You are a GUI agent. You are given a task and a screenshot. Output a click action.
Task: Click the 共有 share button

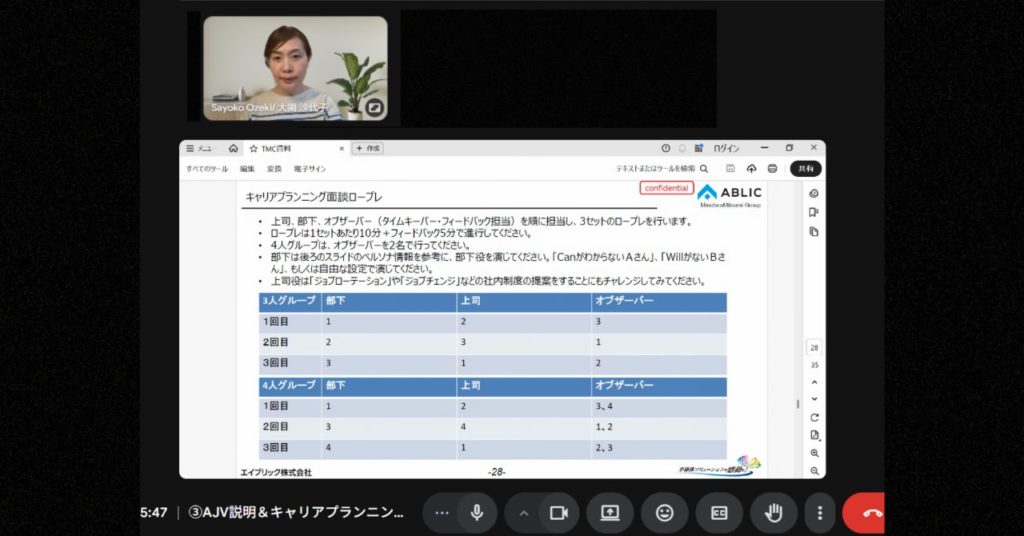pos(805,169)
